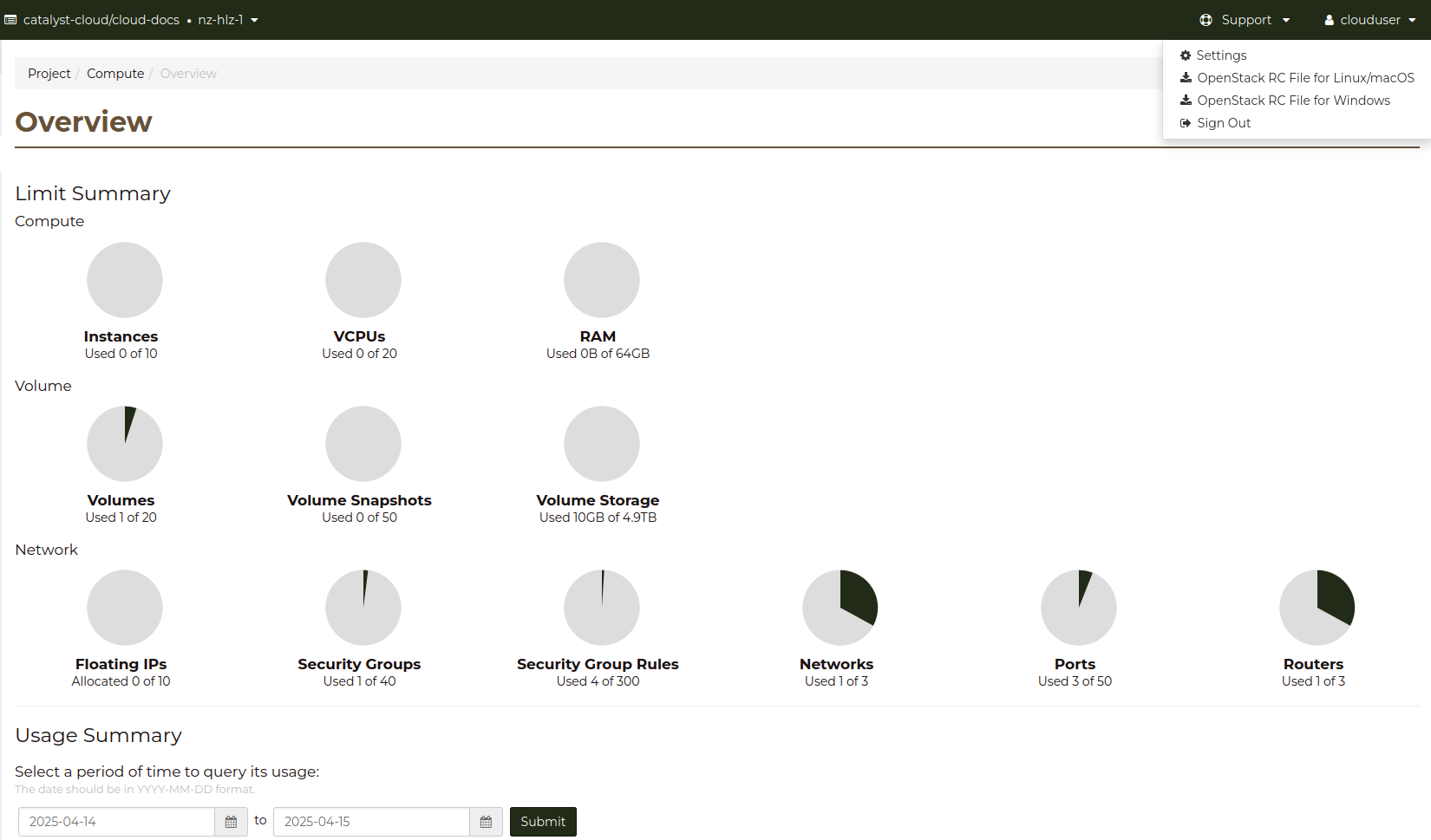Open the end date calendar picker
The image size is (1431, 840).
click(486, 821)
